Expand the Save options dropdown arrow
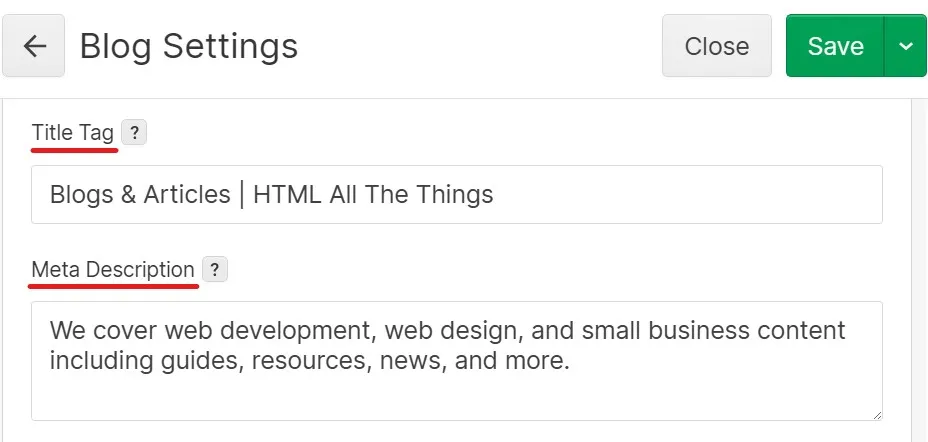Image resolution: width=928 pixels, height=442 pixels. [x=906, y=46]
